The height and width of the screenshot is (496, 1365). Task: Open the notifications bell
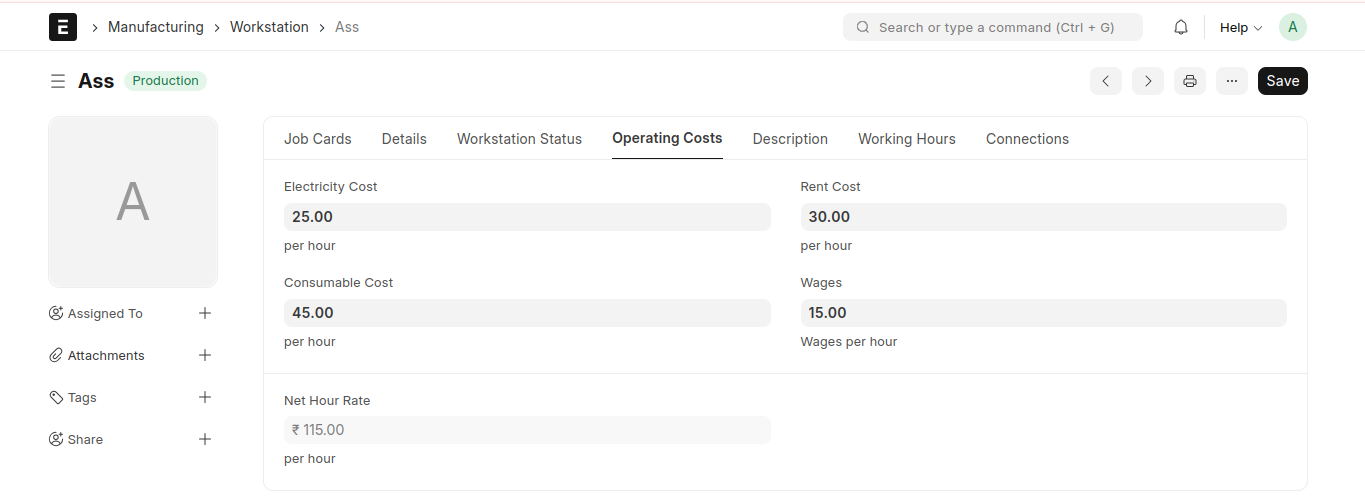point(1181,27)
